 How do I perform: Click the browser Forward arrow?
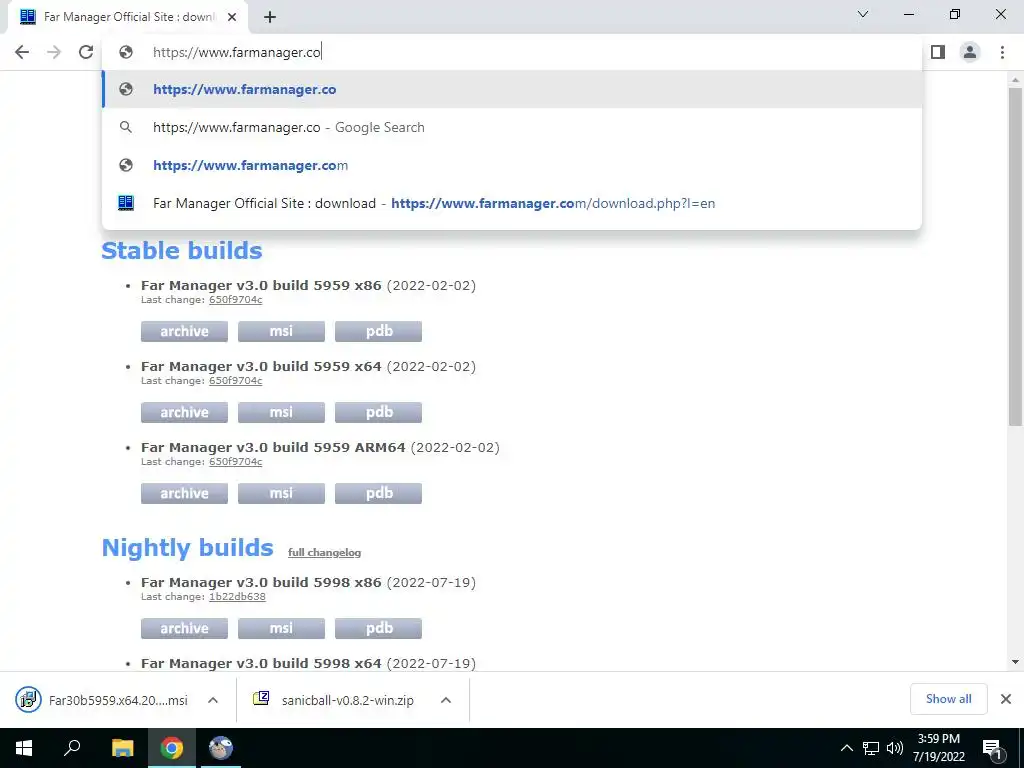[54, 52]
